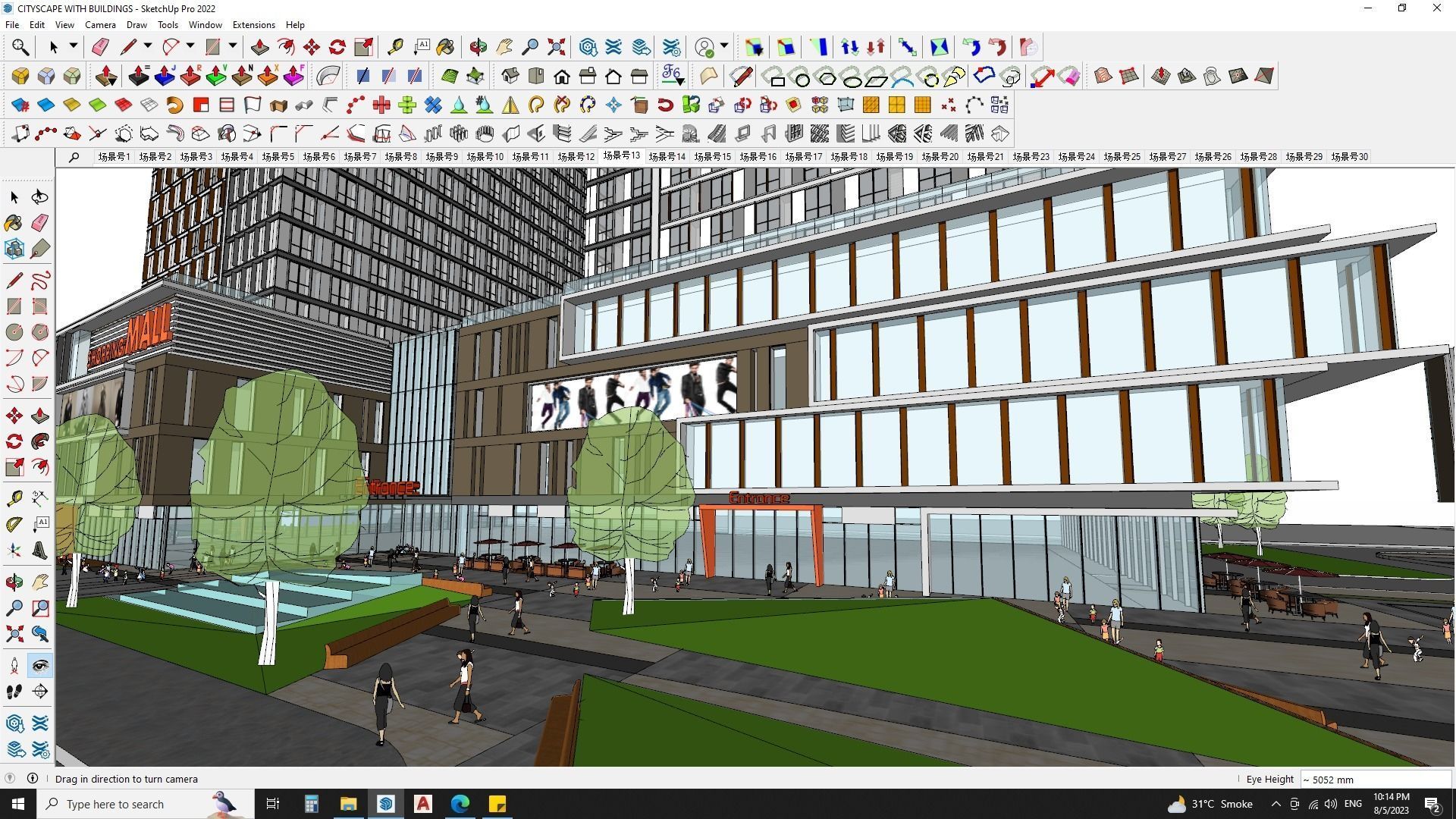1456x819 pixels.
Task: Click Zoom Extents in top toolbar
Action: click(557, 47)
